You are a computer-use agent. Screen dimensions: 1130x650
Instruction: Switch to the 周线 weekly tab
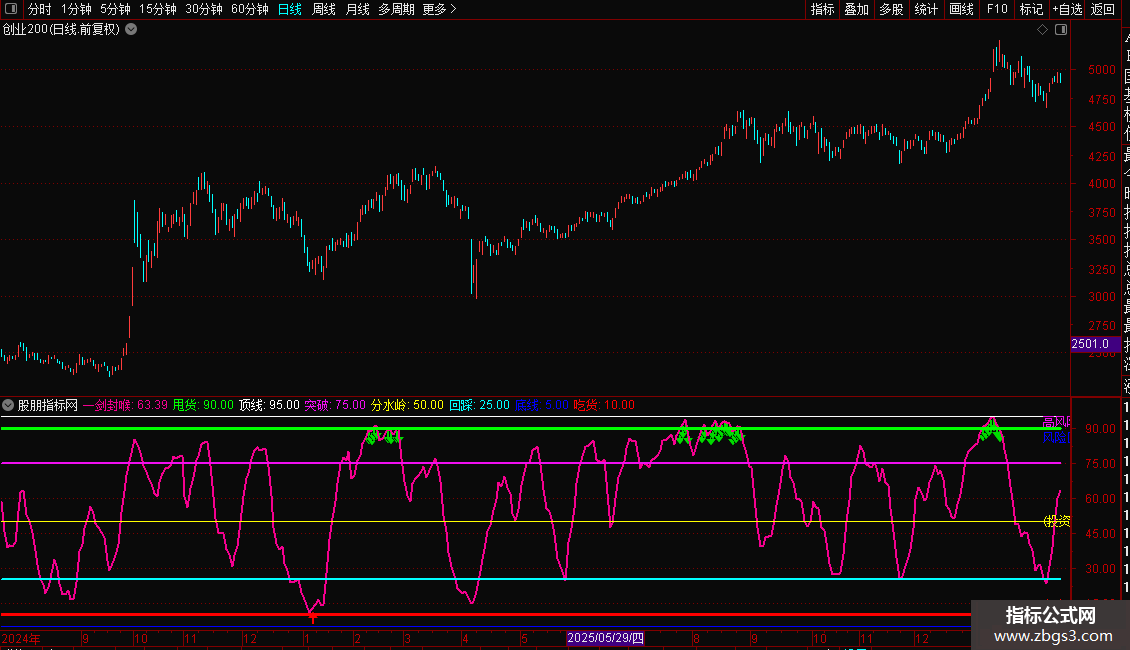324,9
